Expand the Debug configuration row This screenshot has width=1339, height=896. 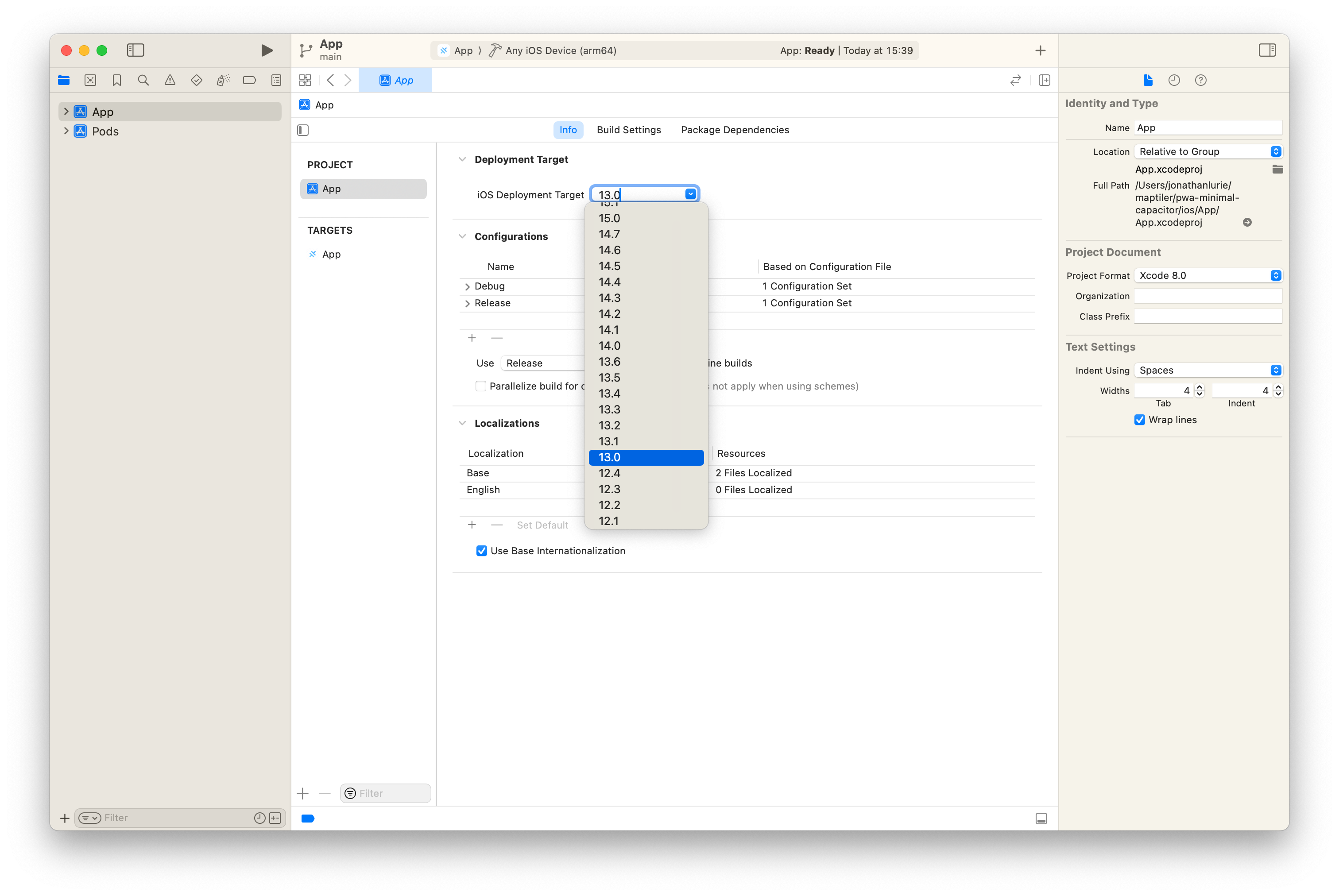[467, 286]
